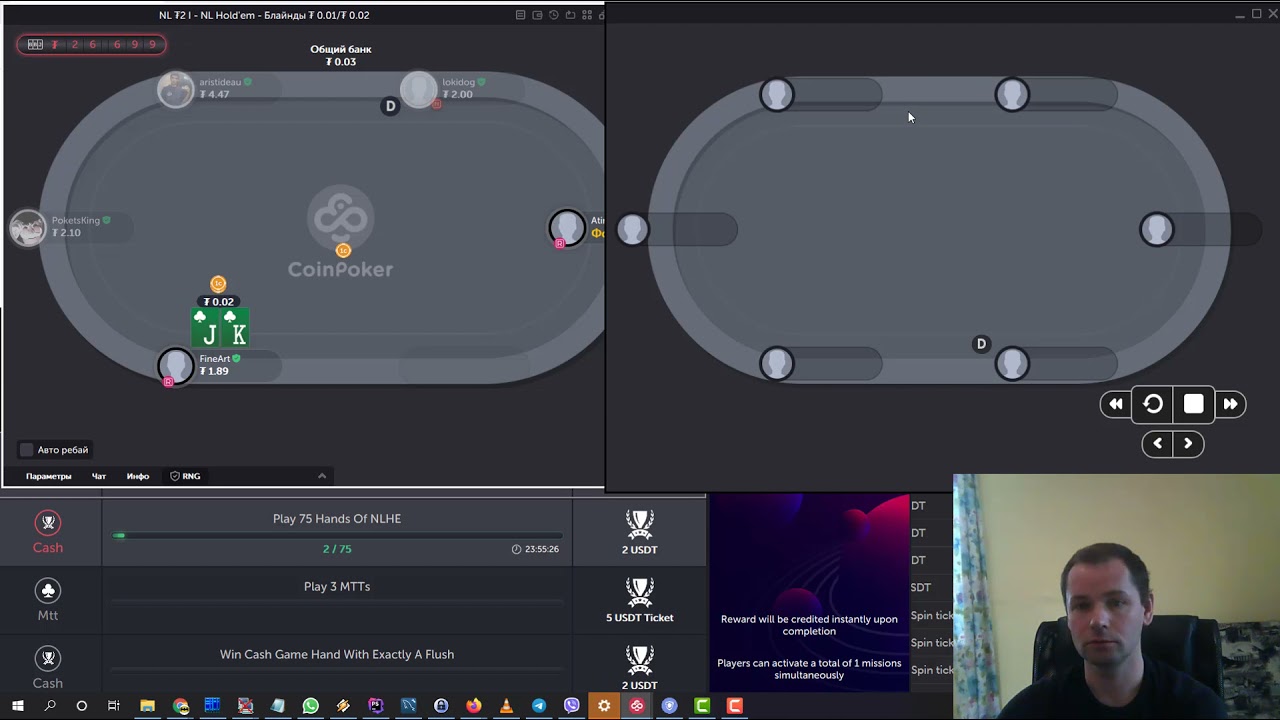Open the orange gear app in the taskbar
The width and height of the screenshot is (1280, 720).
click(x=604, y=706)
